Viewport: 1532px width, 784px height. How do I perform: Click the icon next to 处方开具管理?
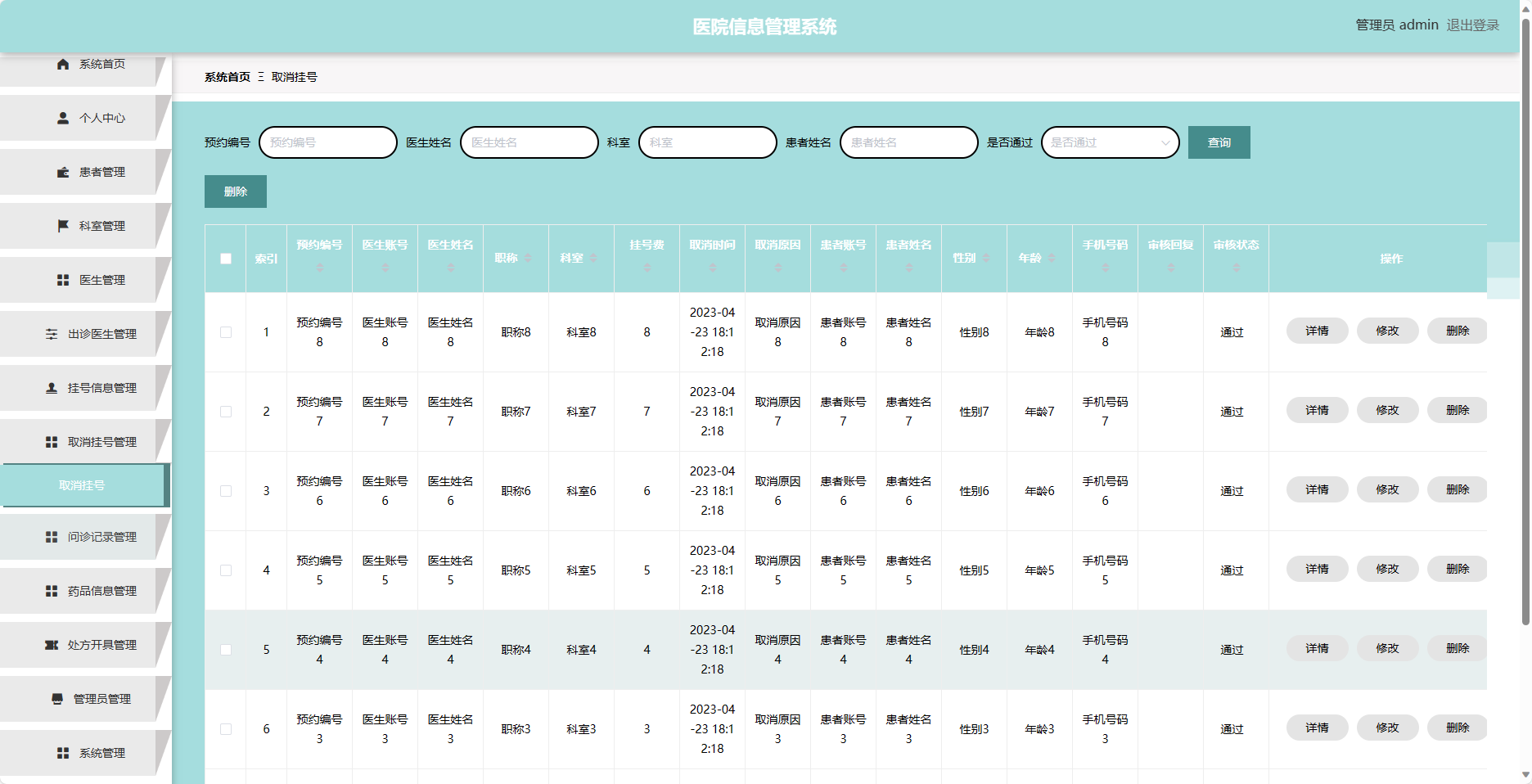click(52, 645)
